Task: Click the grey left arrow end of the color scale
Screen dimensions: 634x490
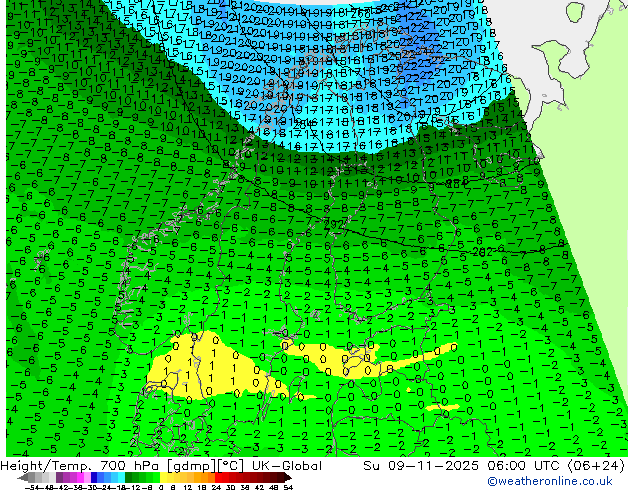Action: point(23,477)
